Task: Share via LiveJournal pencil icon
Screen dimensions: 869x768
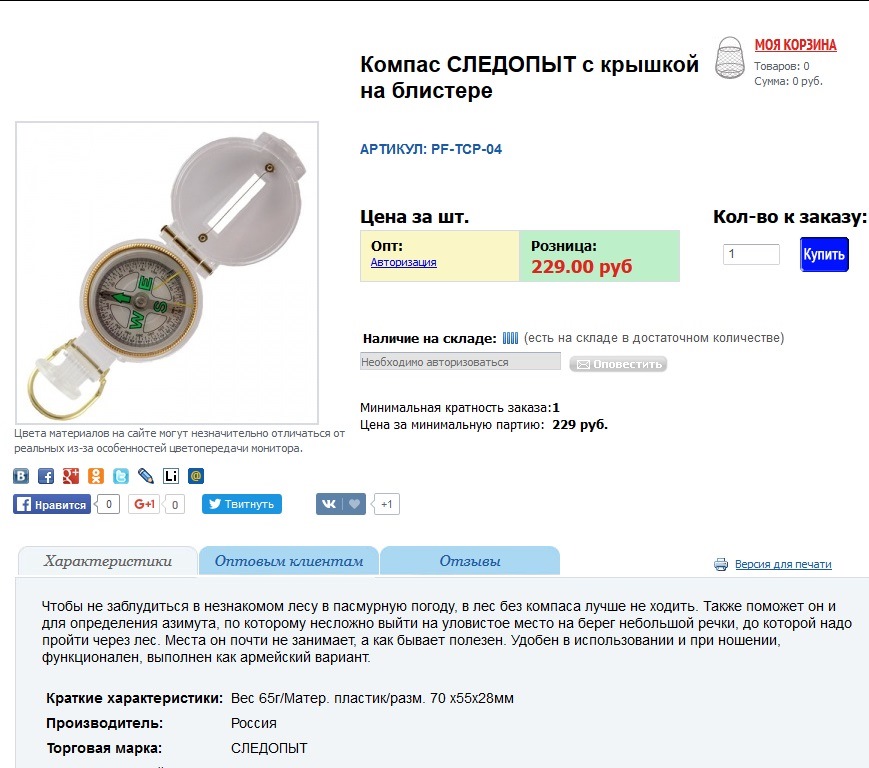Action: 146,476
